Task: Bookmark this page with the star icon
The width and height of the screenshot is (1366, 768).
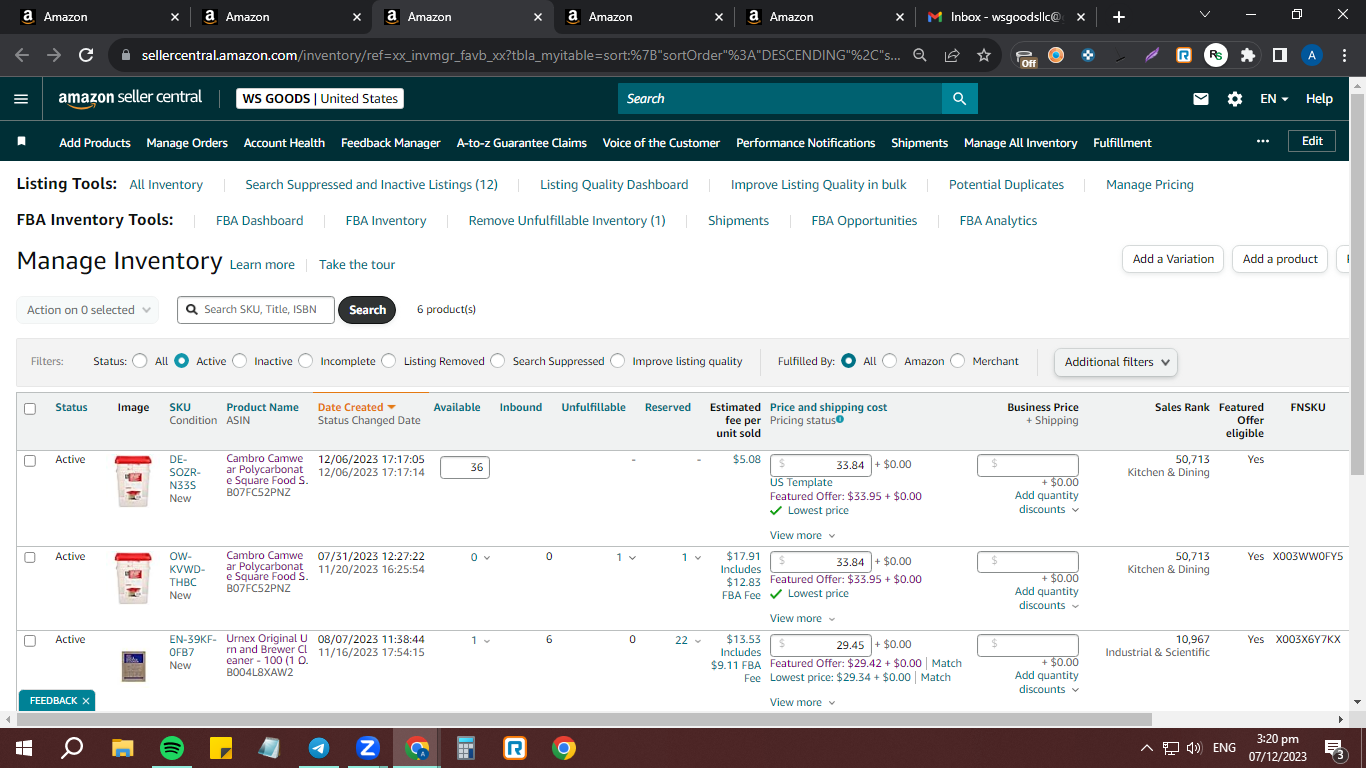Action: coord(984,55)
